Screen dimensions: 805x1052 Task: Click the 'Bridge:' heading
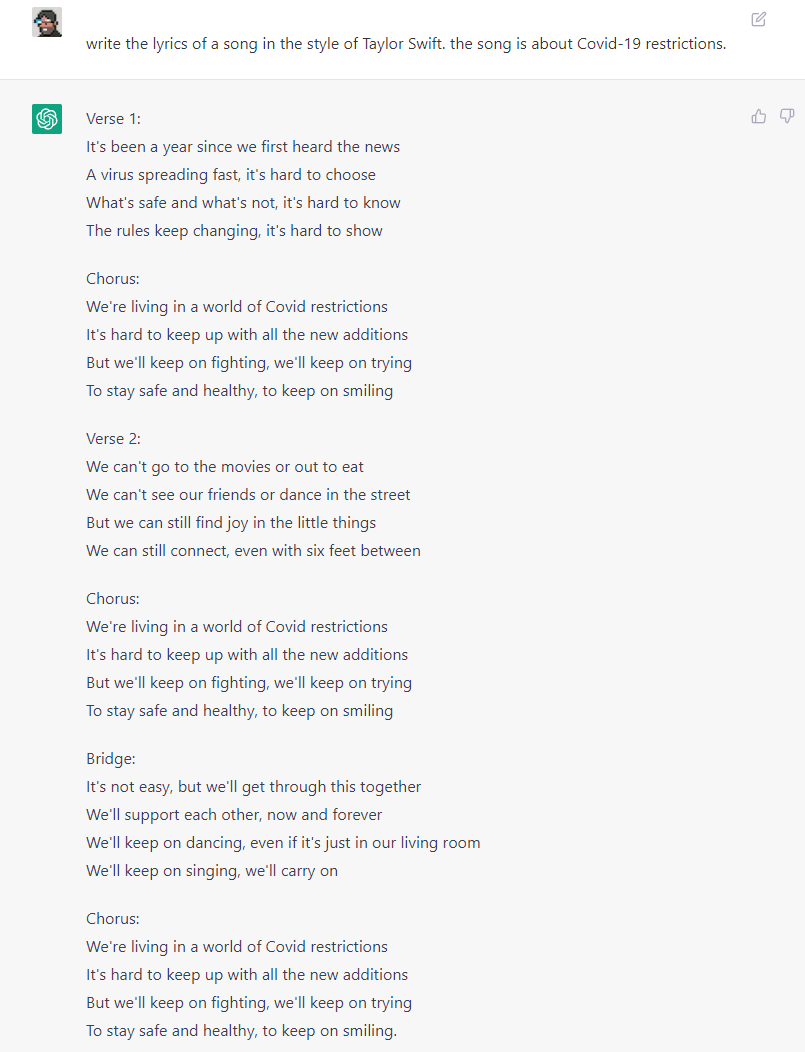(x=111, y=759)
